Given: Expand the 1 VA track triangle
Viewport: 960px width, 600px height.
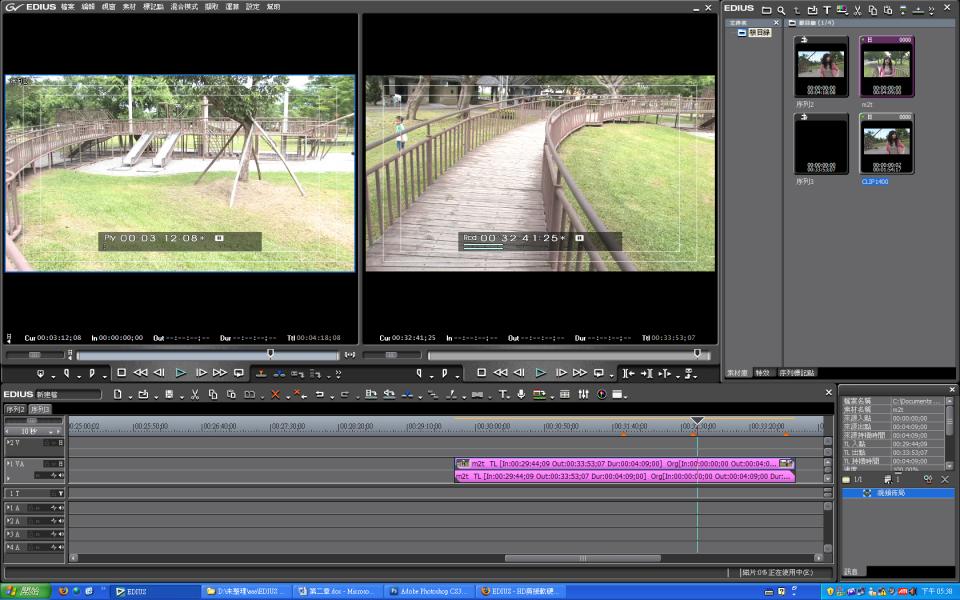Looking at the screenshot, I should 10,464.
